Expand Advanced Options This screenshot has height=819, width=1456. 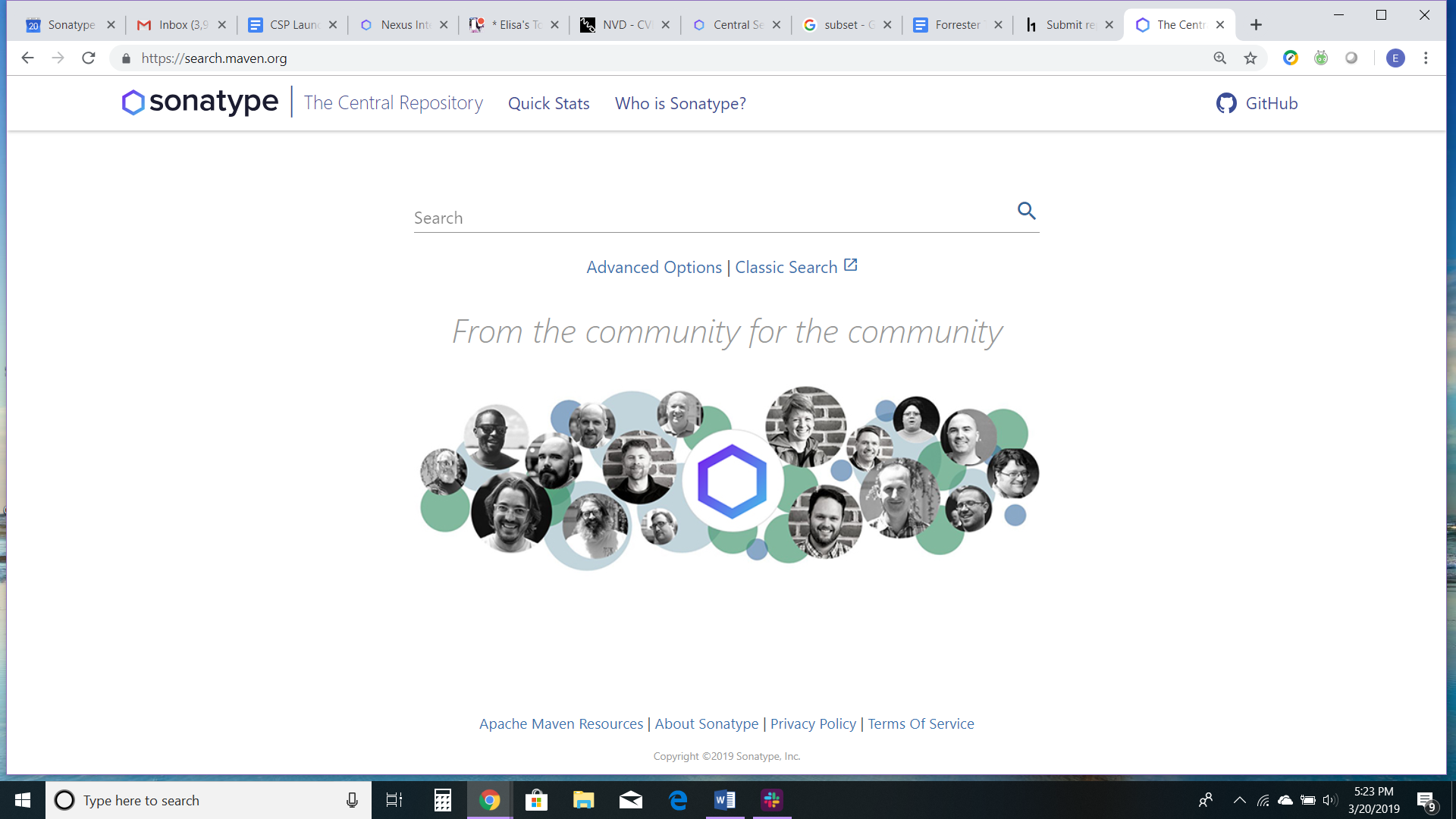[654, 268]
